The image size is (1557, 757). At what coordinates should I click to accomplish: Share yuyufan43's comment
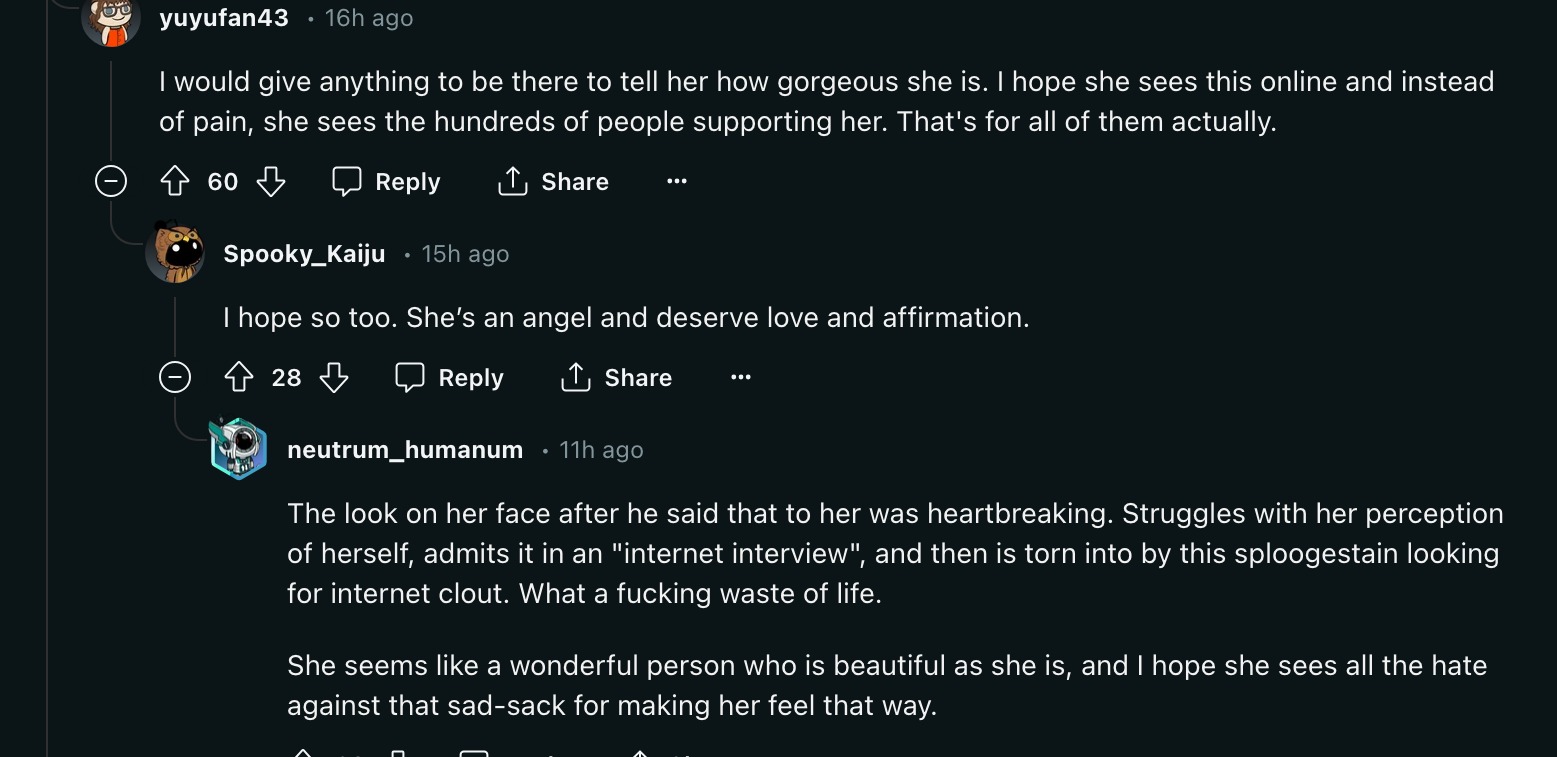553,181
